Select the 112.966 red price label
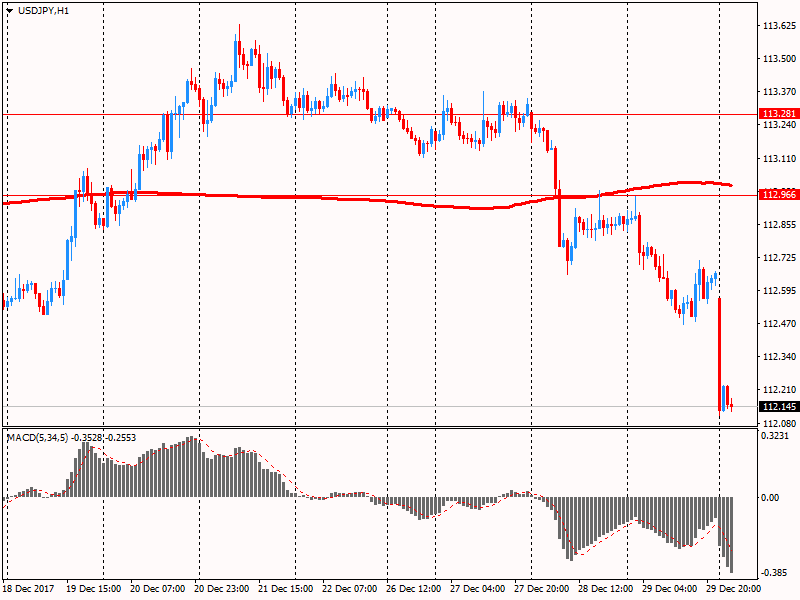 tap(779, 194)
